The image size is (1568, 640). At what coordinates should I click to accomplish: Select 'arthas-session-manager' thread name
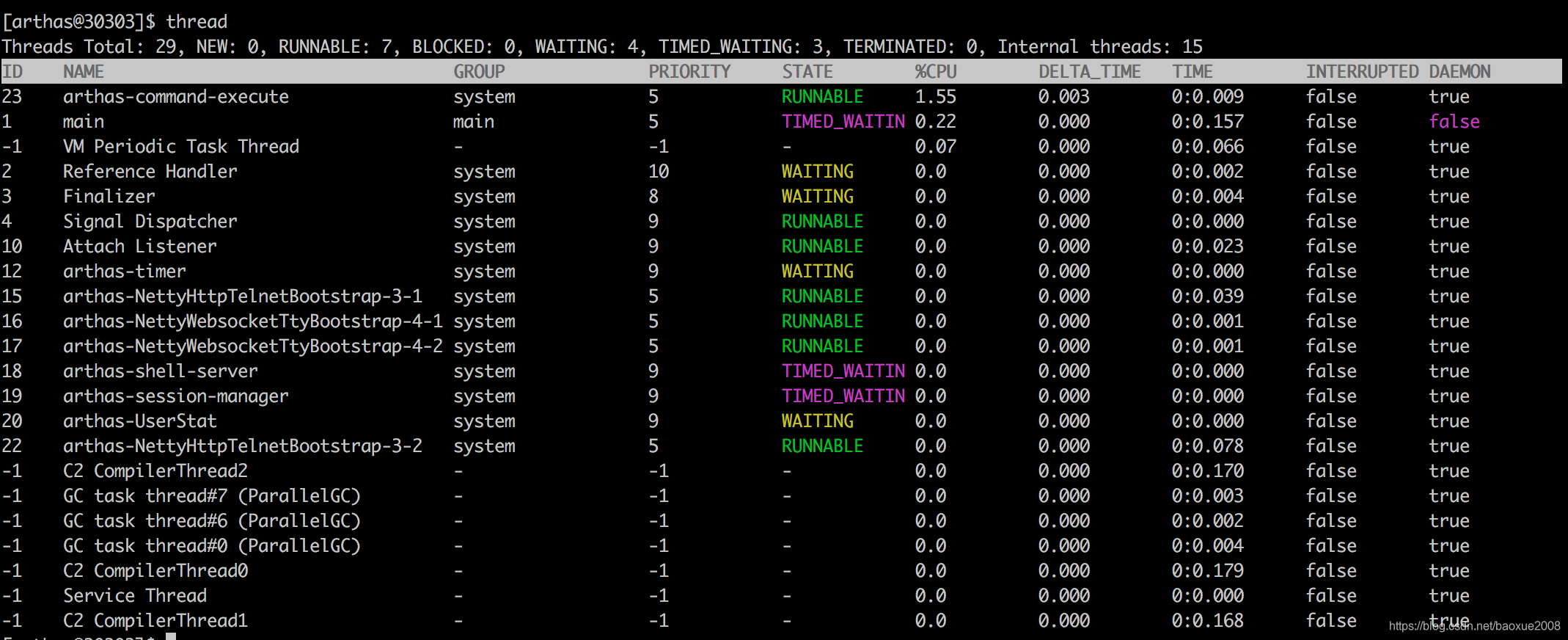click(x=176, y=396)
